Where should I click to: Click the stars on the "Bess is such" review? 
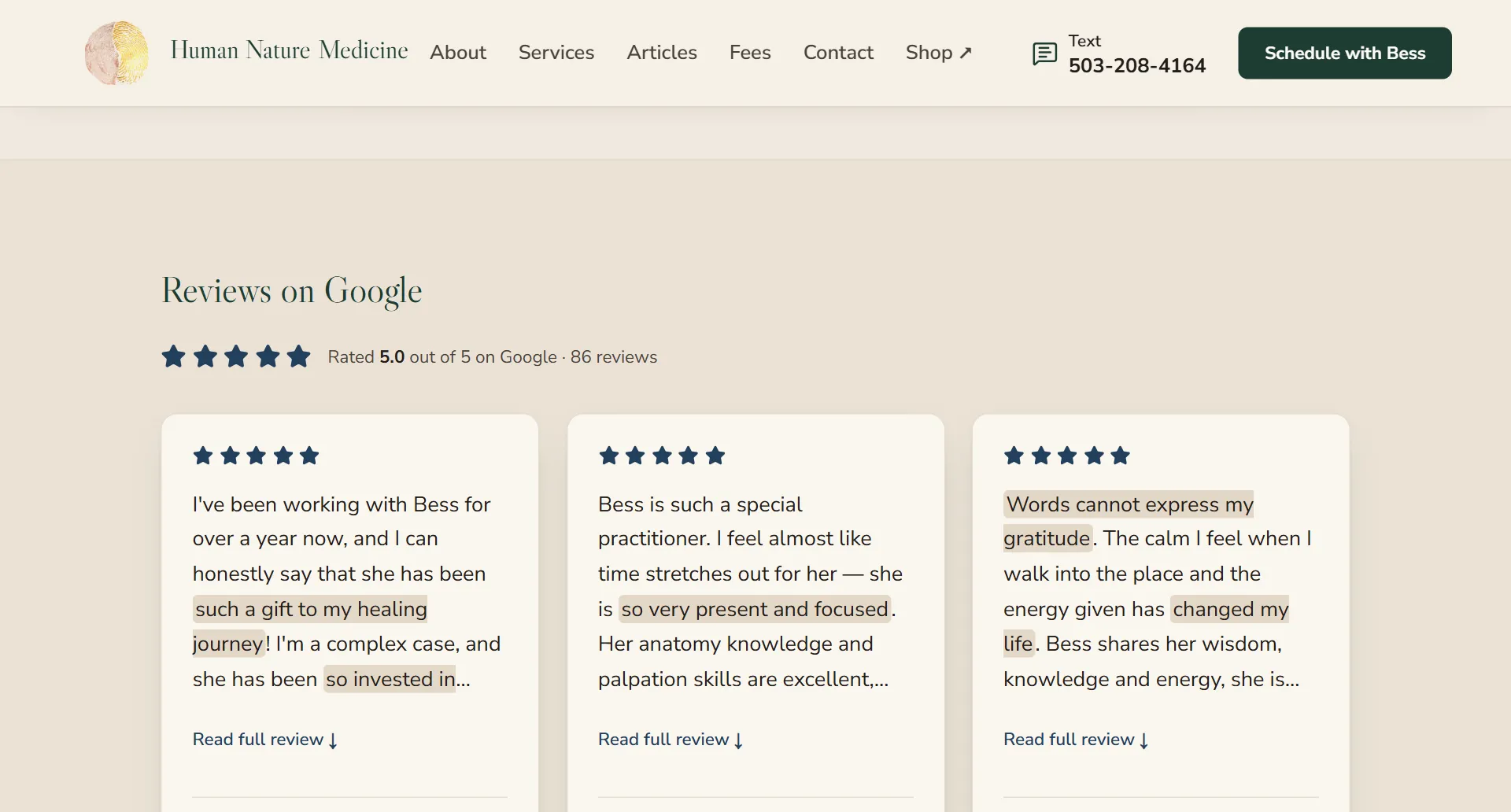[x=662, y=456]
